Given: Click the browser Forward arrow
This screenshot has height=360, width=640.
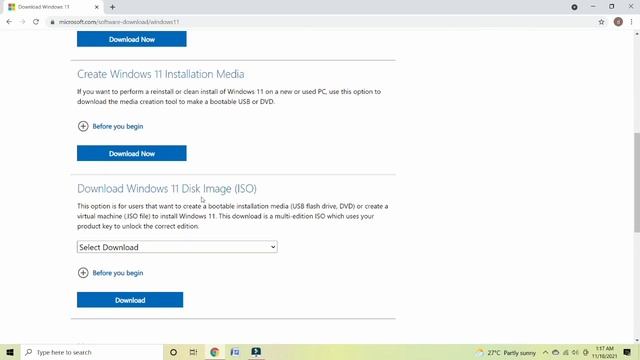Looking at the screenshot, I should [22, 22].
